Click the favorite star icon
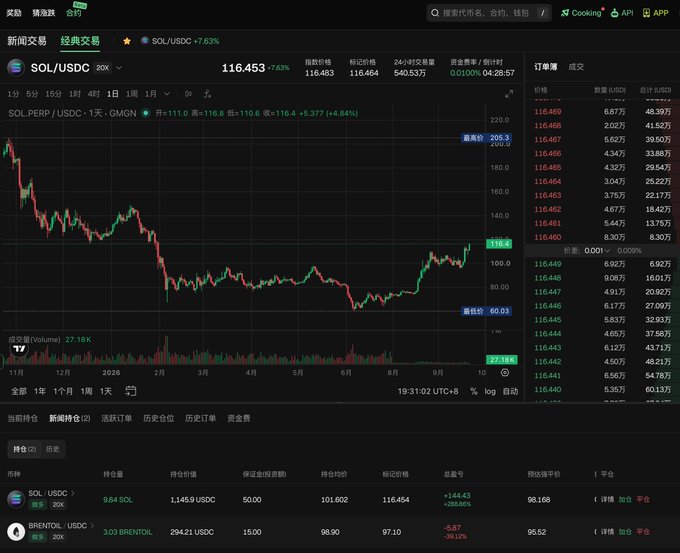Image resolution: width=680 pixels, height=553 pixels. pos(127,41)
